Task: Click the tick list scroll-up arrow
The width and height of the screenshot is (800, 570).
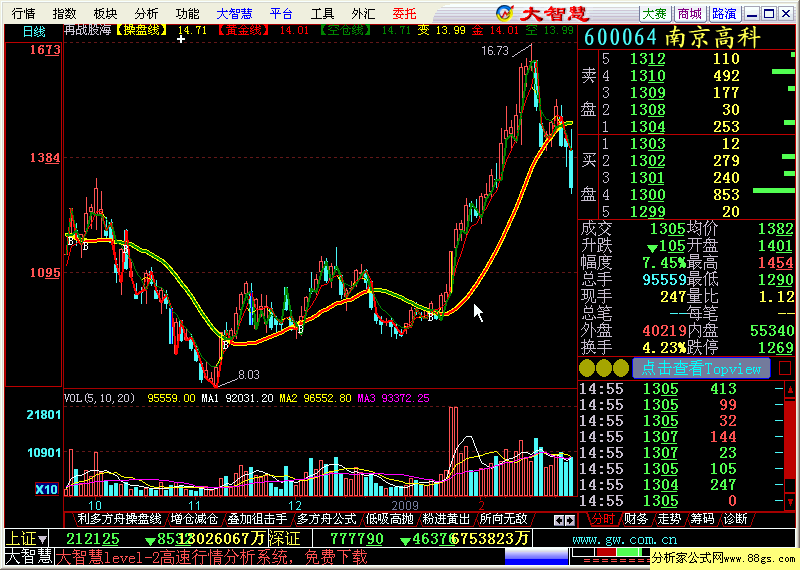Action: (x=790, y=390)
